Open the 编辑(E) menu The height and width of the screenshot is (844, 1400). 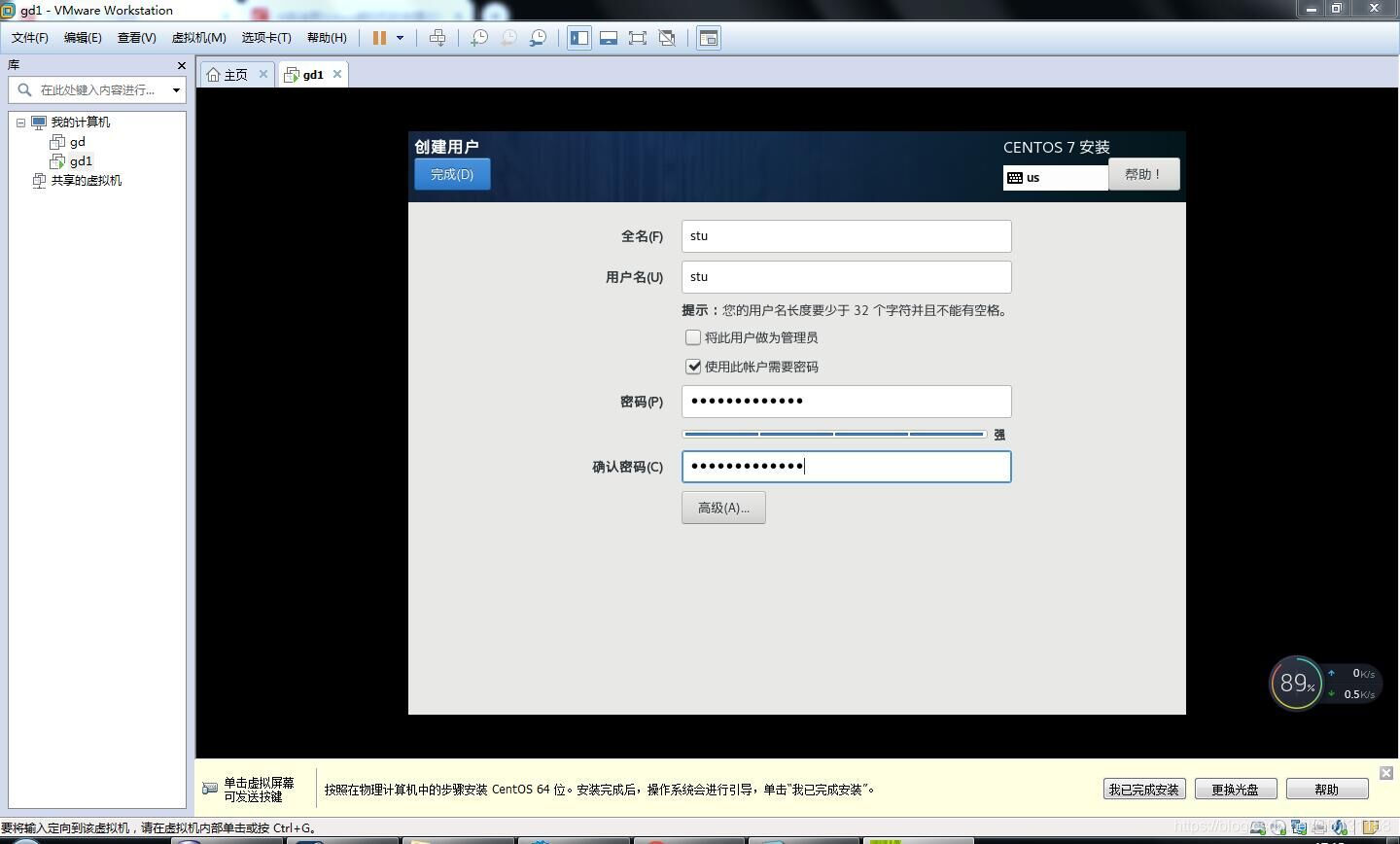[x=83, y=38]
